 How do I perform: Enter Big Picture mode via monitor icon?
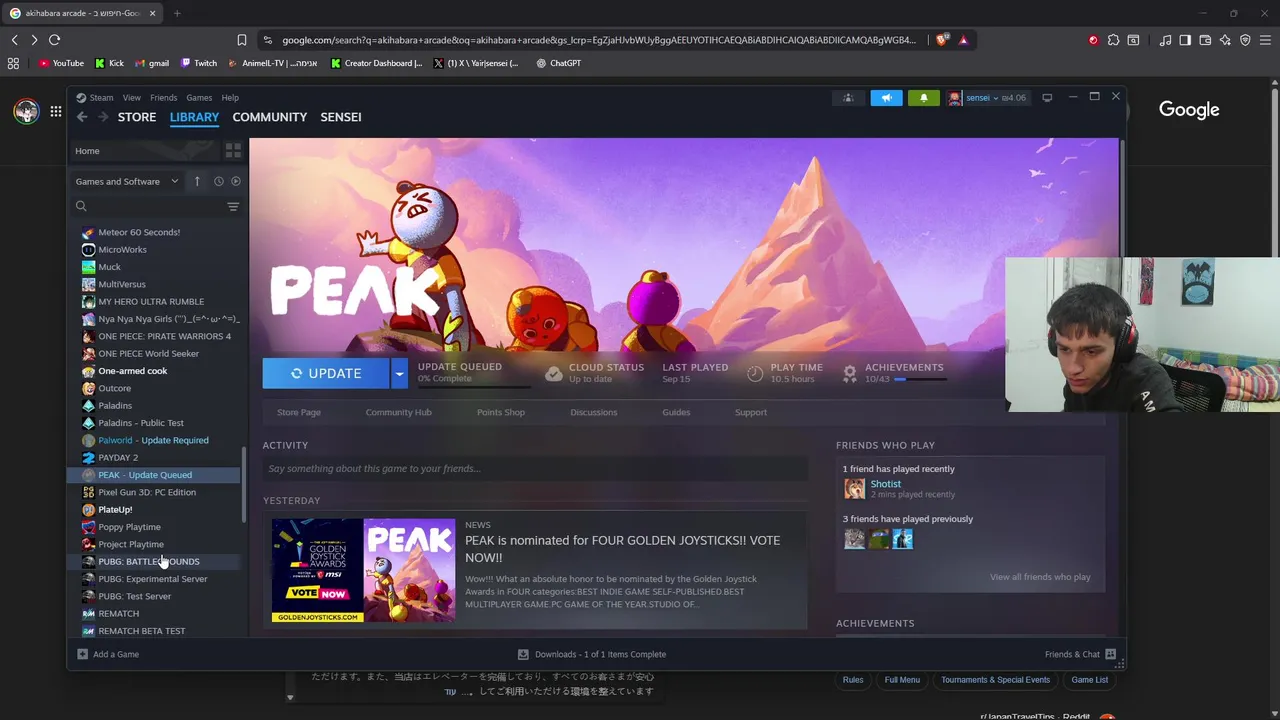[x=1047, y=98]
